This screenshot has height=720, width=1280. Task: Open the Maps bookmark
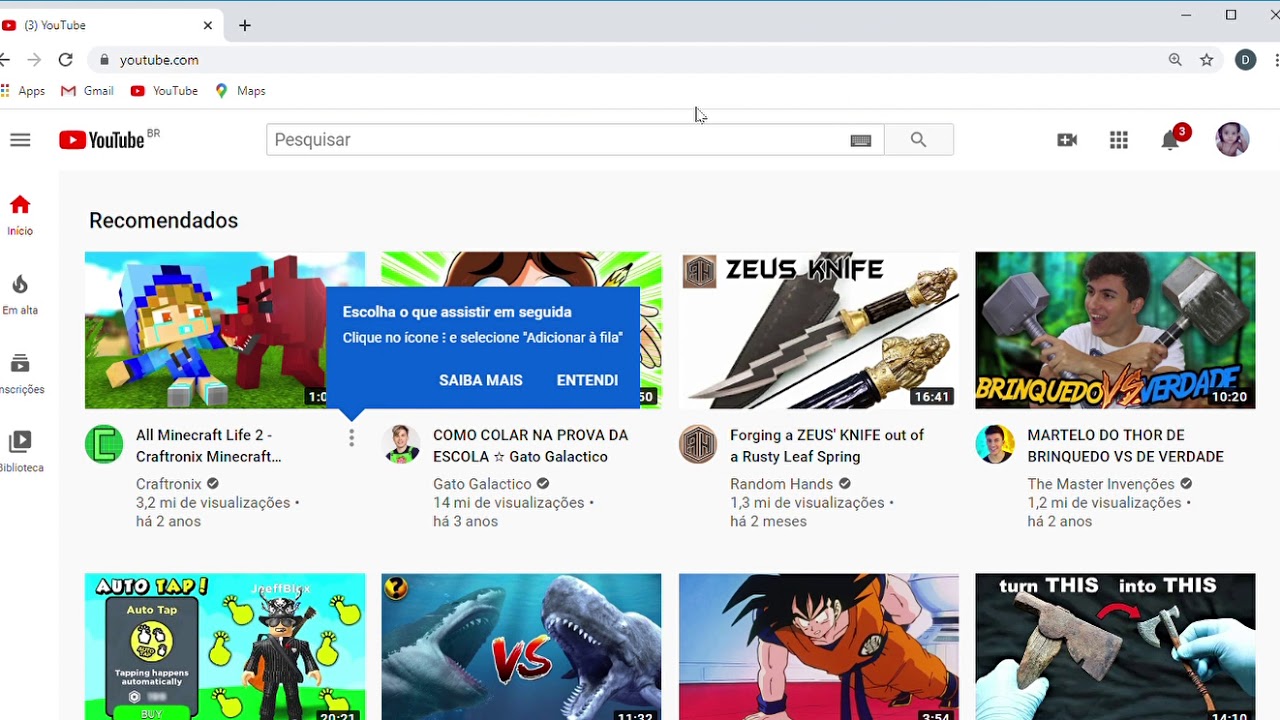[x=240, y=91]
